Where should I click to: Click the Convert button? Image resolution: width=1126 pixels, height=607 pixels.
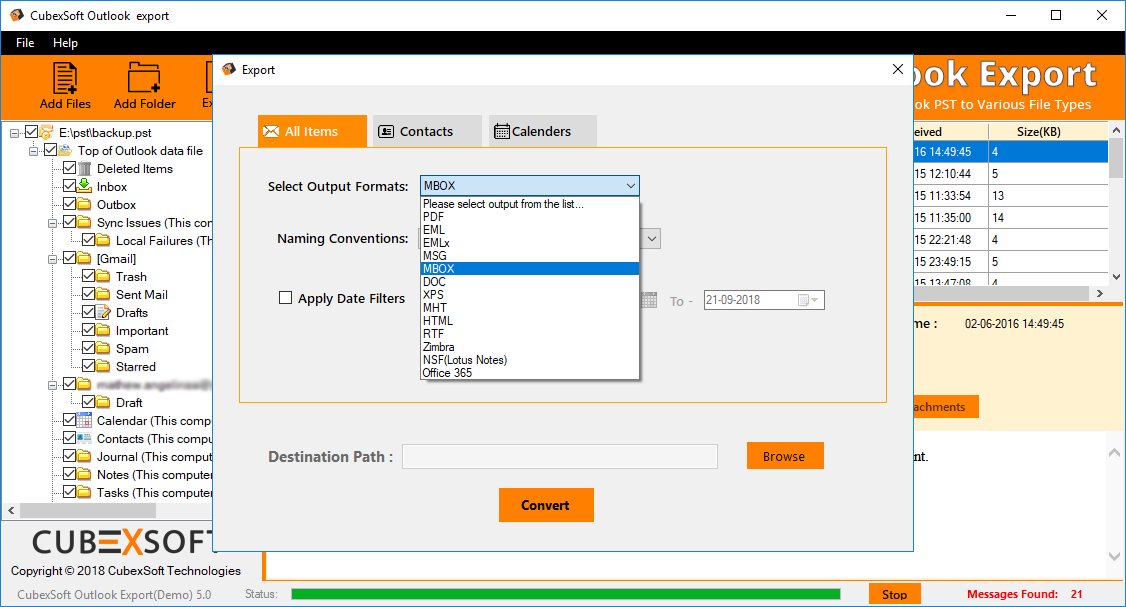pos(546,505)
